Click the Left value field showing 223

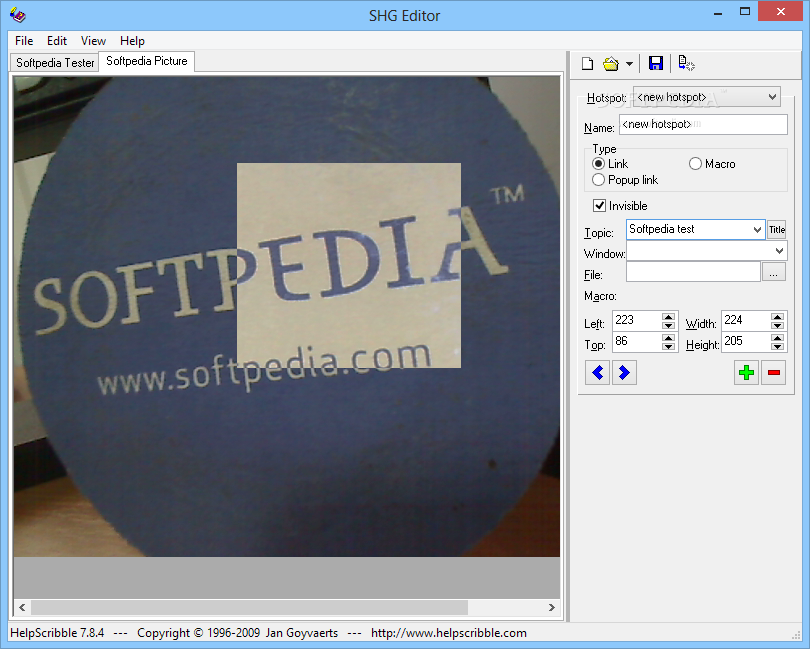(x=637, y=320)
